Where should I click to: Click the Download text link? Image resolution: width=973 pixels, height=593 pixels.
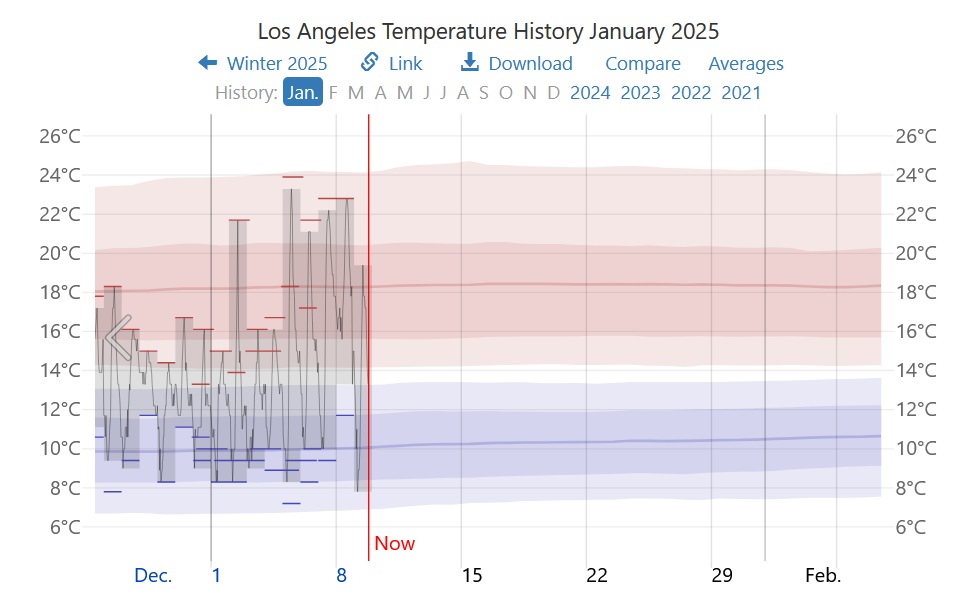(x=530, y=64)
